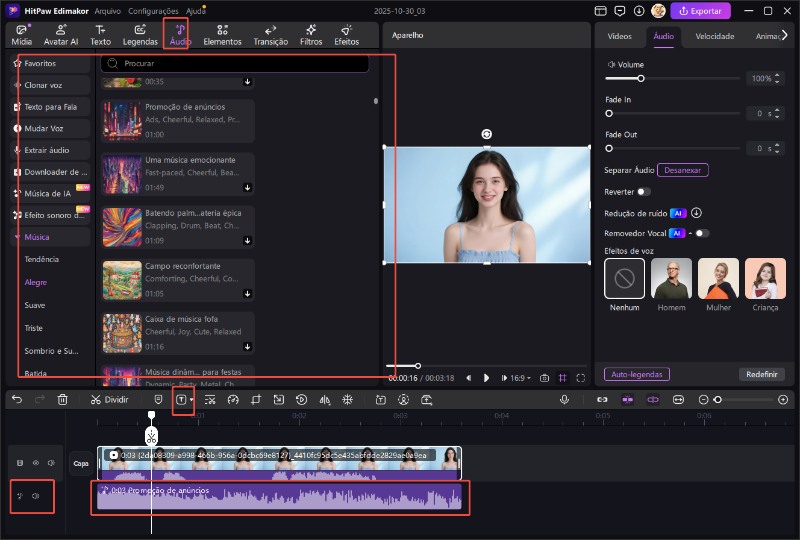Screen dimensions: 800x540
Task: Take a snapshot of the preview
Action: click(544, 378)
